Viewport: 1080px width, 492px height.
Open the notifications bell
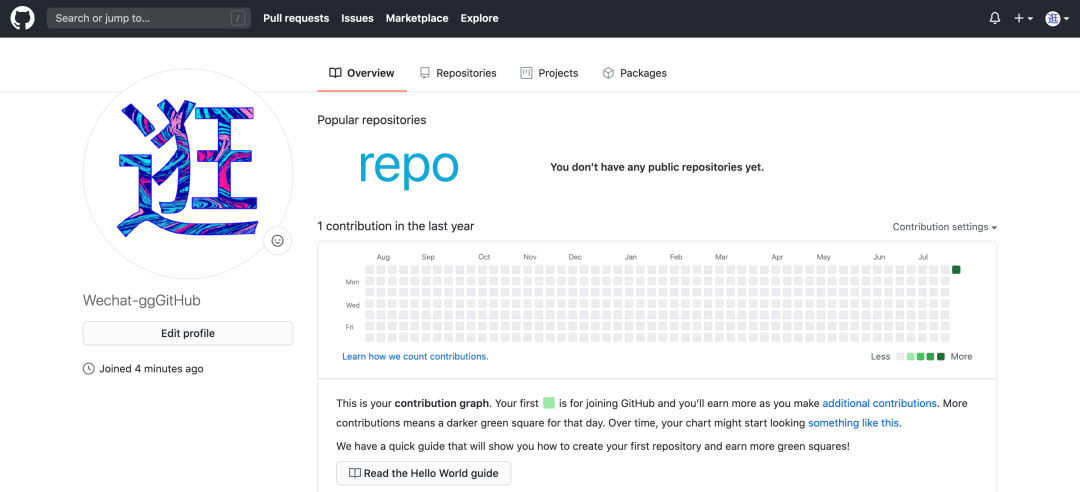[995, 18]
